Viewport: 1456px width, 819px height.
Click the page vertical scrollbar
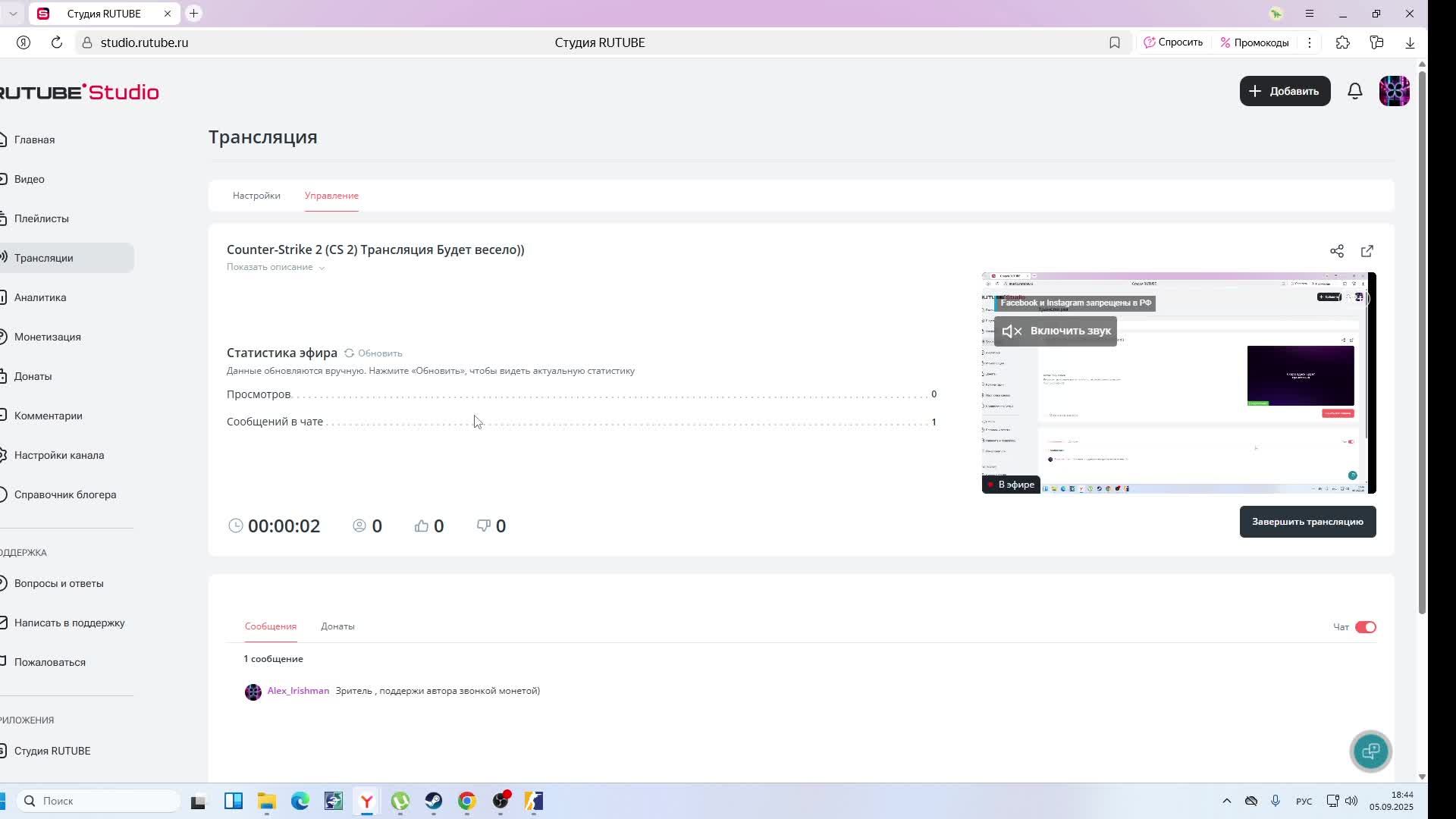tap(1422, 341)
